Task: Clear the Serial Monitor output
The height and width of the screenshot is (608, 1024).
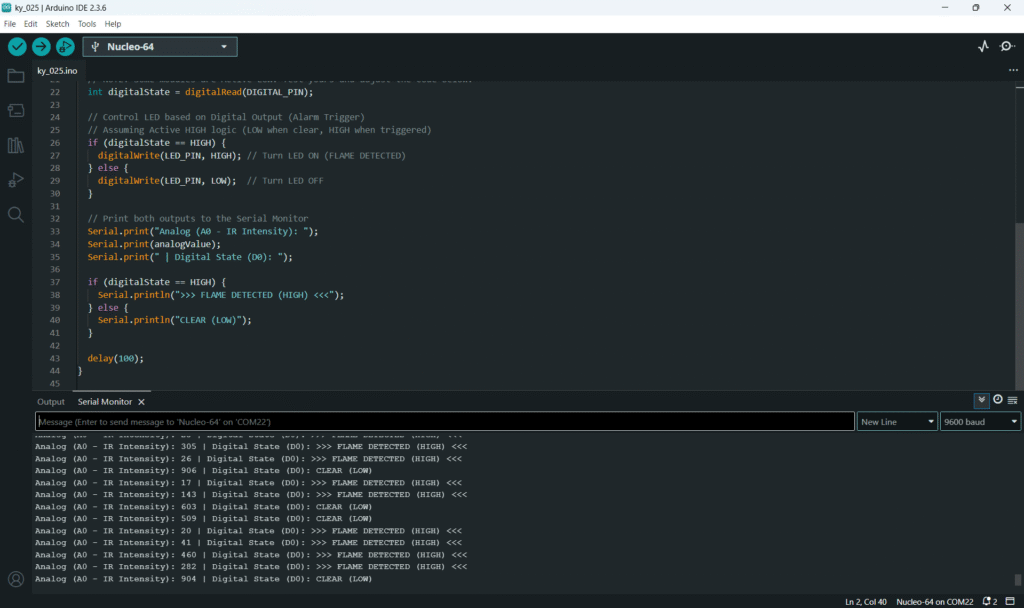Action: tap(1012, 400)
